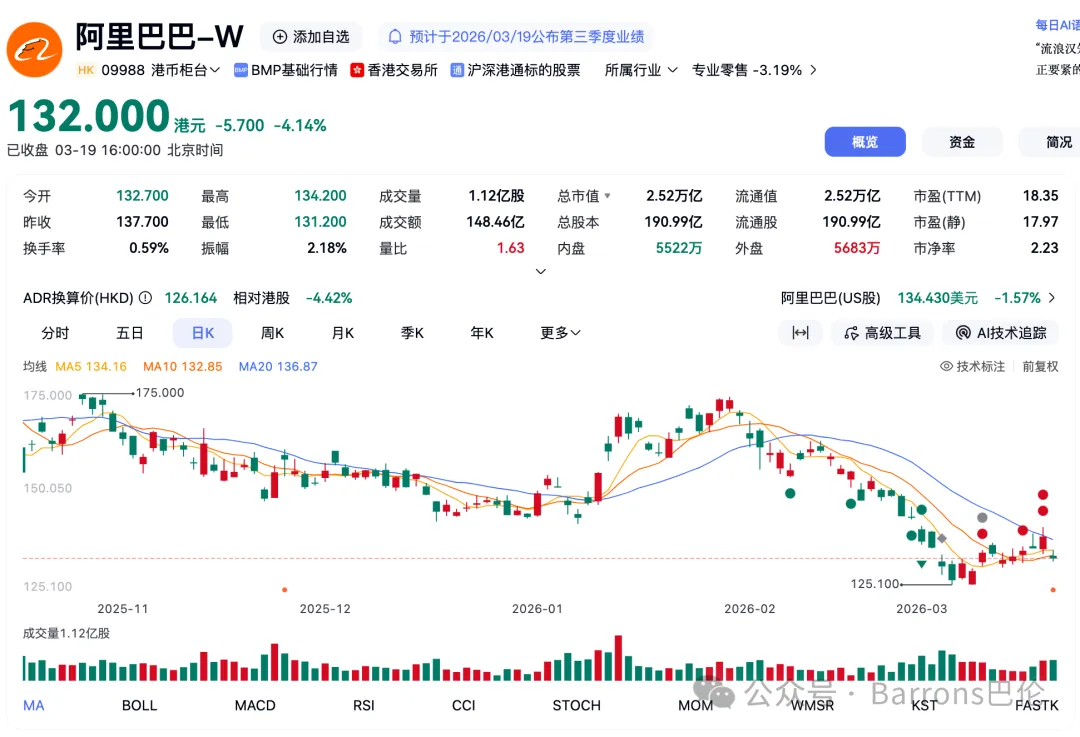Select the MOM indicator tab

tap(695, 705)
